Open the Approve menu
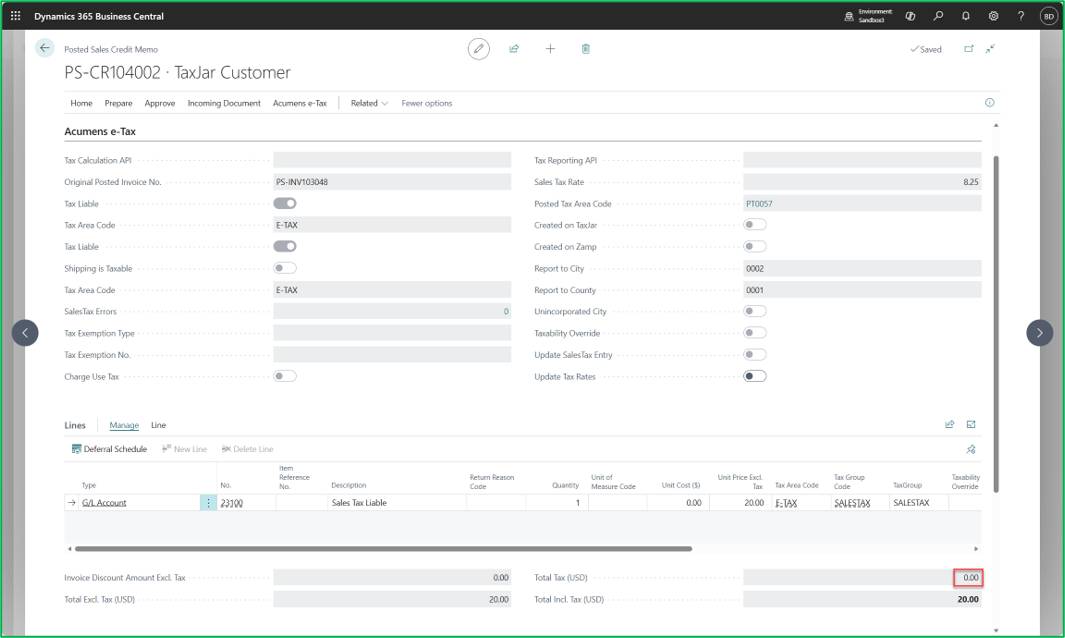This screenshot has width=1065, height=638. (x=160, y=103)
